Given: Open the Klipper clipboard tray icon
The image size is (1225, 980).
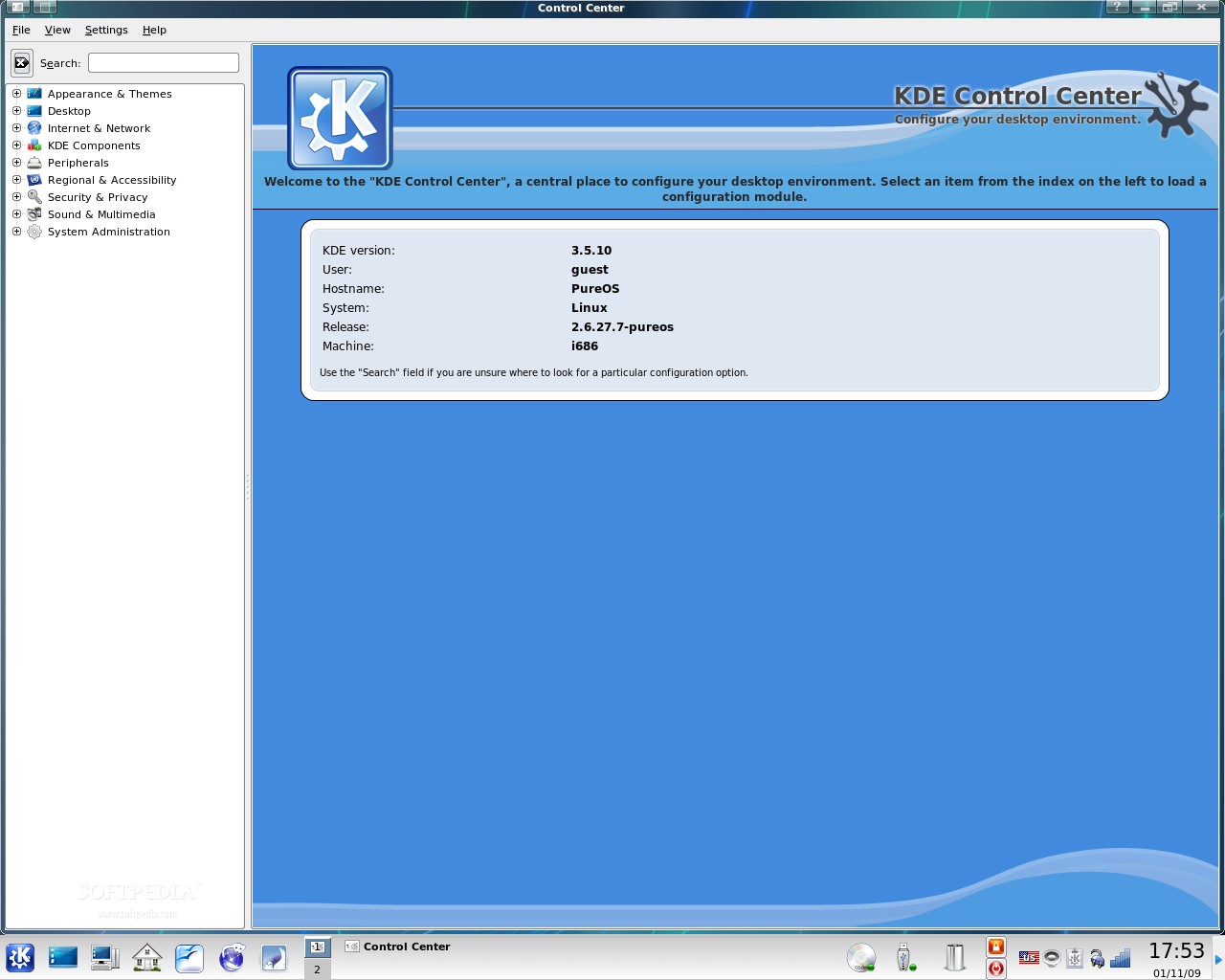Looking at the screenshot, I should pos(1075,957).
